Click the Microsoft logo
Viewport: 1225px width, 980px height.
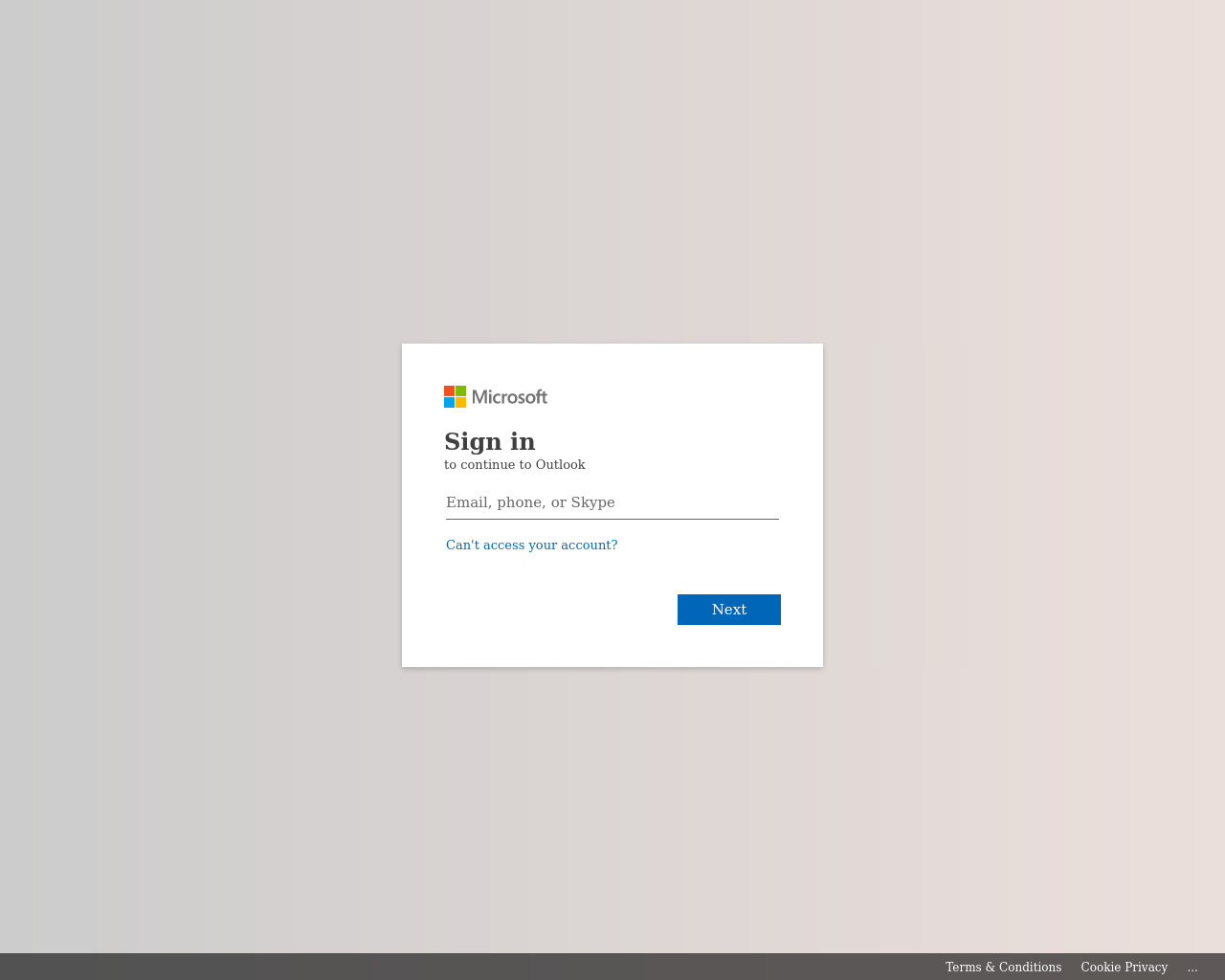point(496,396)
